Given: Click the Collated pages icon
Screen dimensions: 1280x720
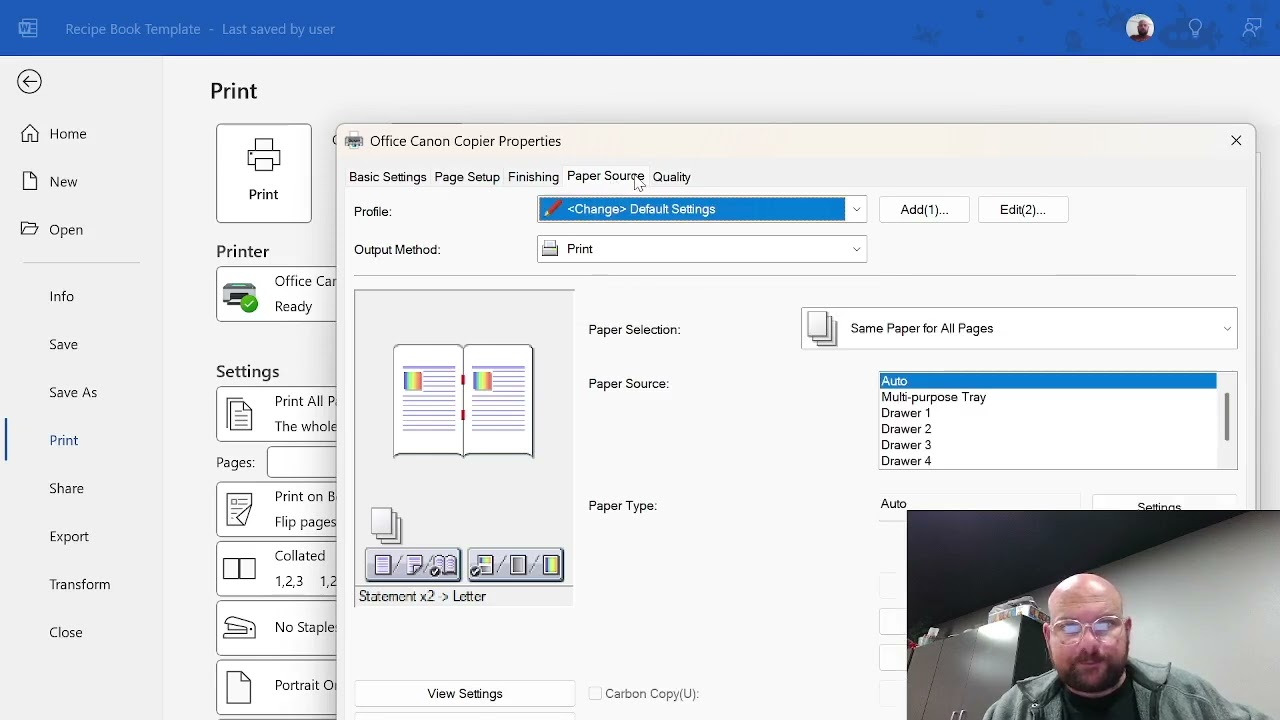Looking at the screenshot, I should [x=240, y=569].
